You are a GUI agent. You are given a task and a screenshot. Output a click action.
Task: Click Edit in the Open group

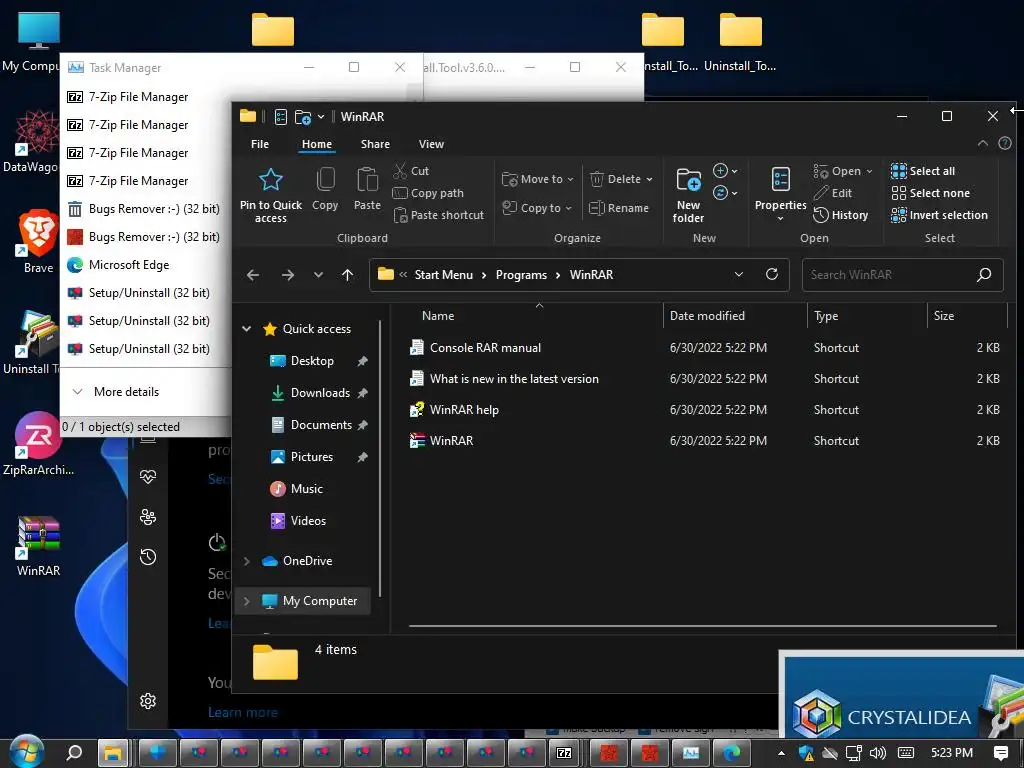click(x=833, y=193)
